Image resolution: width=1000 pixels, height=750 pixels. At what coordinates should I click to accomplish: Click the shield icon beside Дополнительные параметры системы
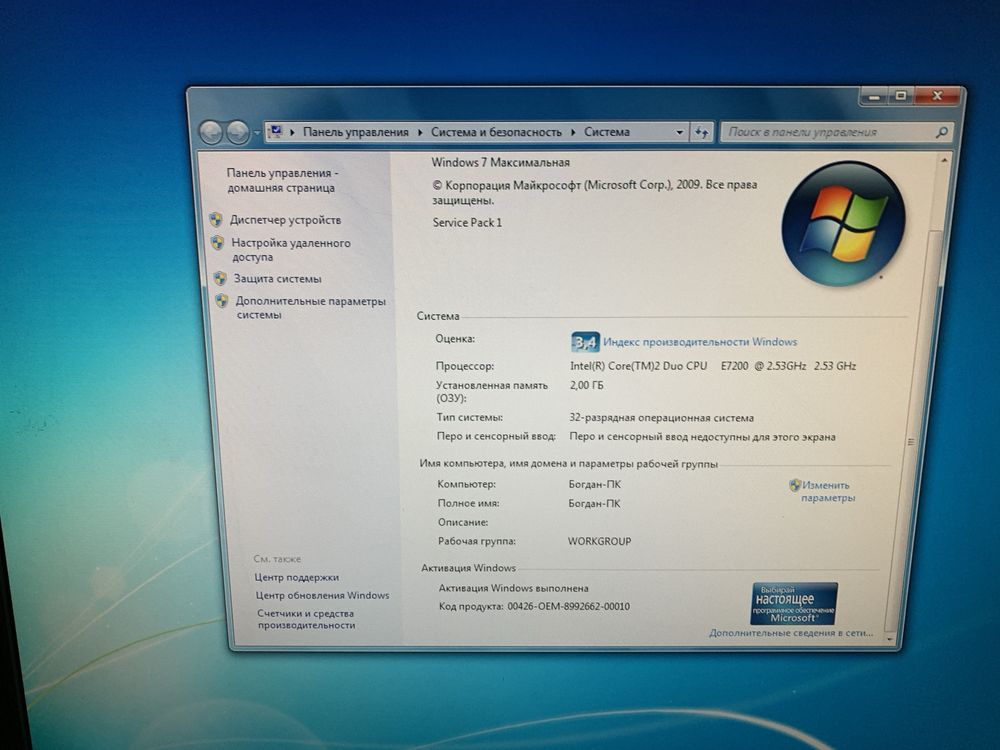[222, 301]
